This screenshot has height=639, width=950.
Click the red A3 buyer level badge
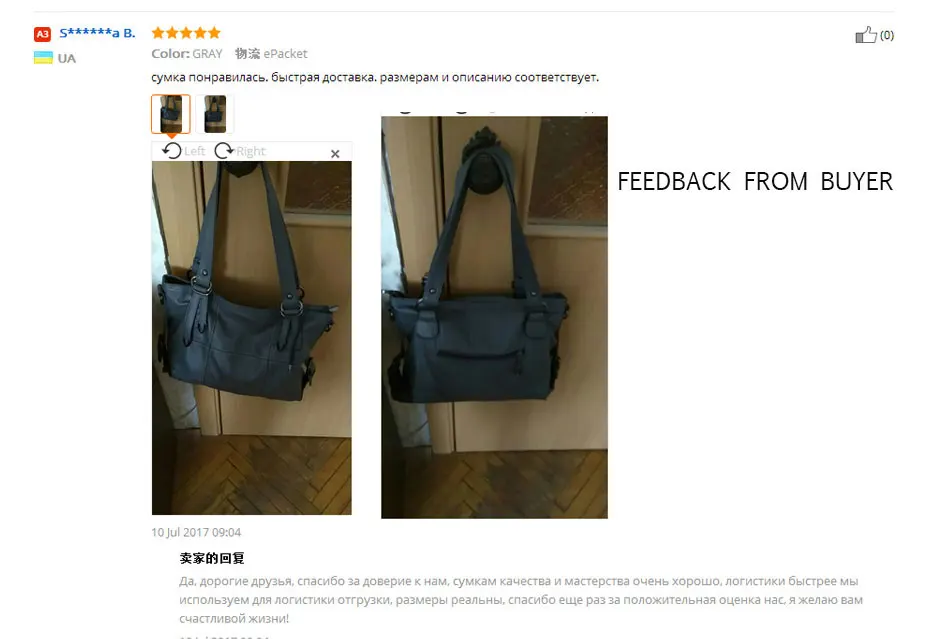pos(42,34)
